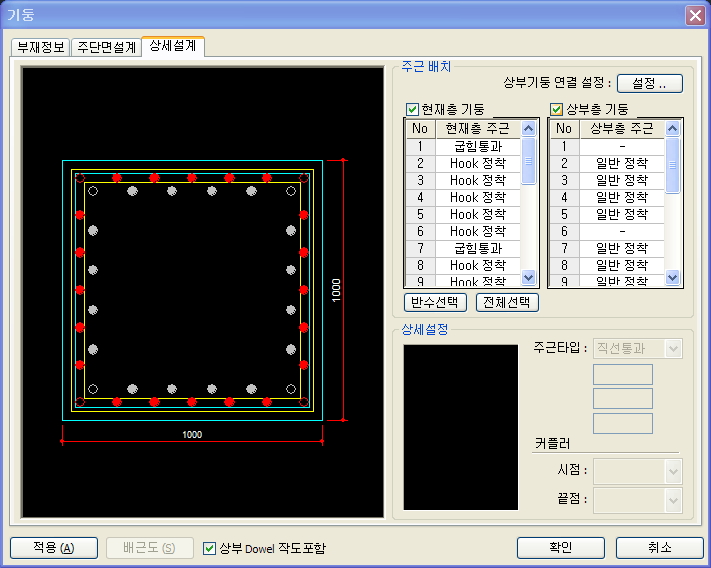Select row 5 Hook 정착 in 현재층 list
The width and height of the screenshot is (711, 568).
[x=478, y=214]
